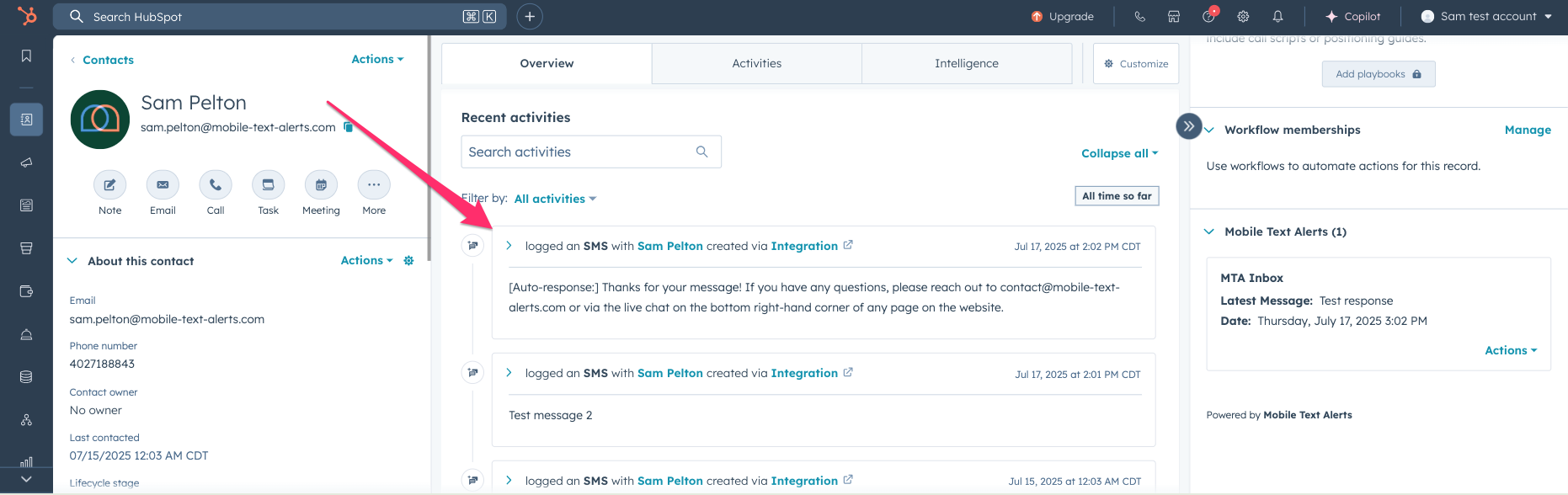Collapse About this contact section
The image size is (1568, 495).
pos(72,261)
